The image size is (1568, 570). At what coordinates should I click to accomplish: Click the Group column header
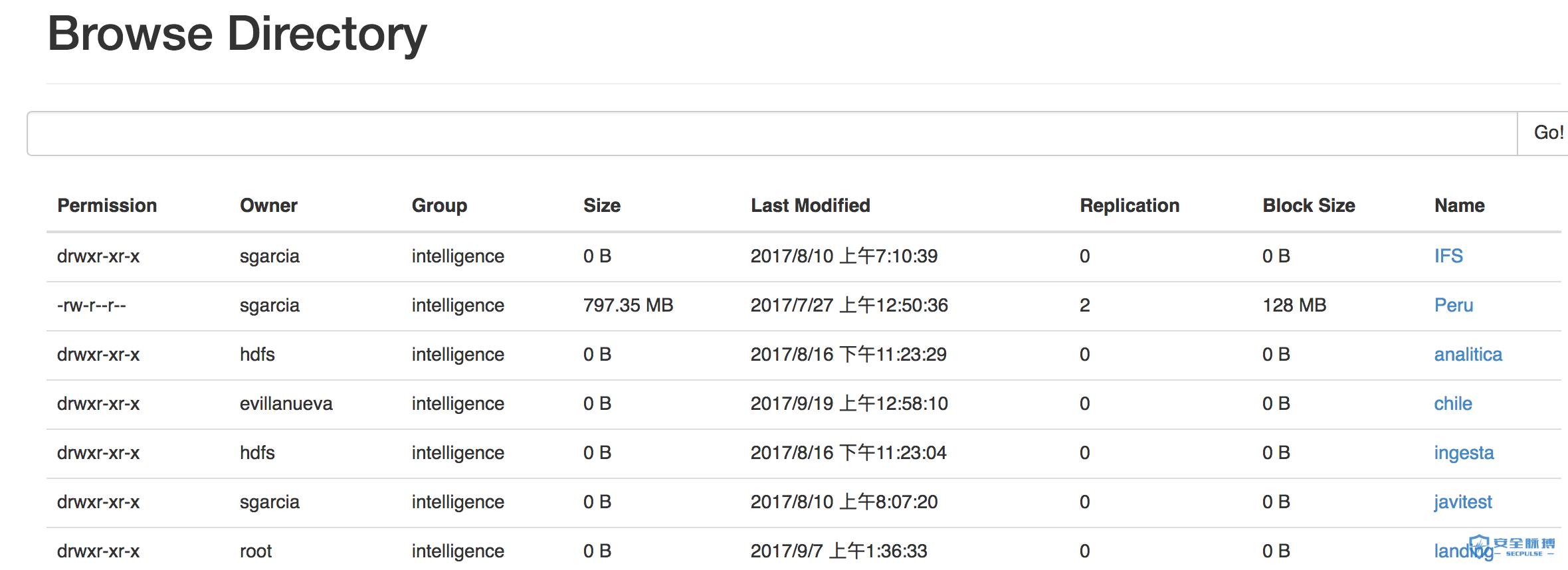click(x=439, y=205)
